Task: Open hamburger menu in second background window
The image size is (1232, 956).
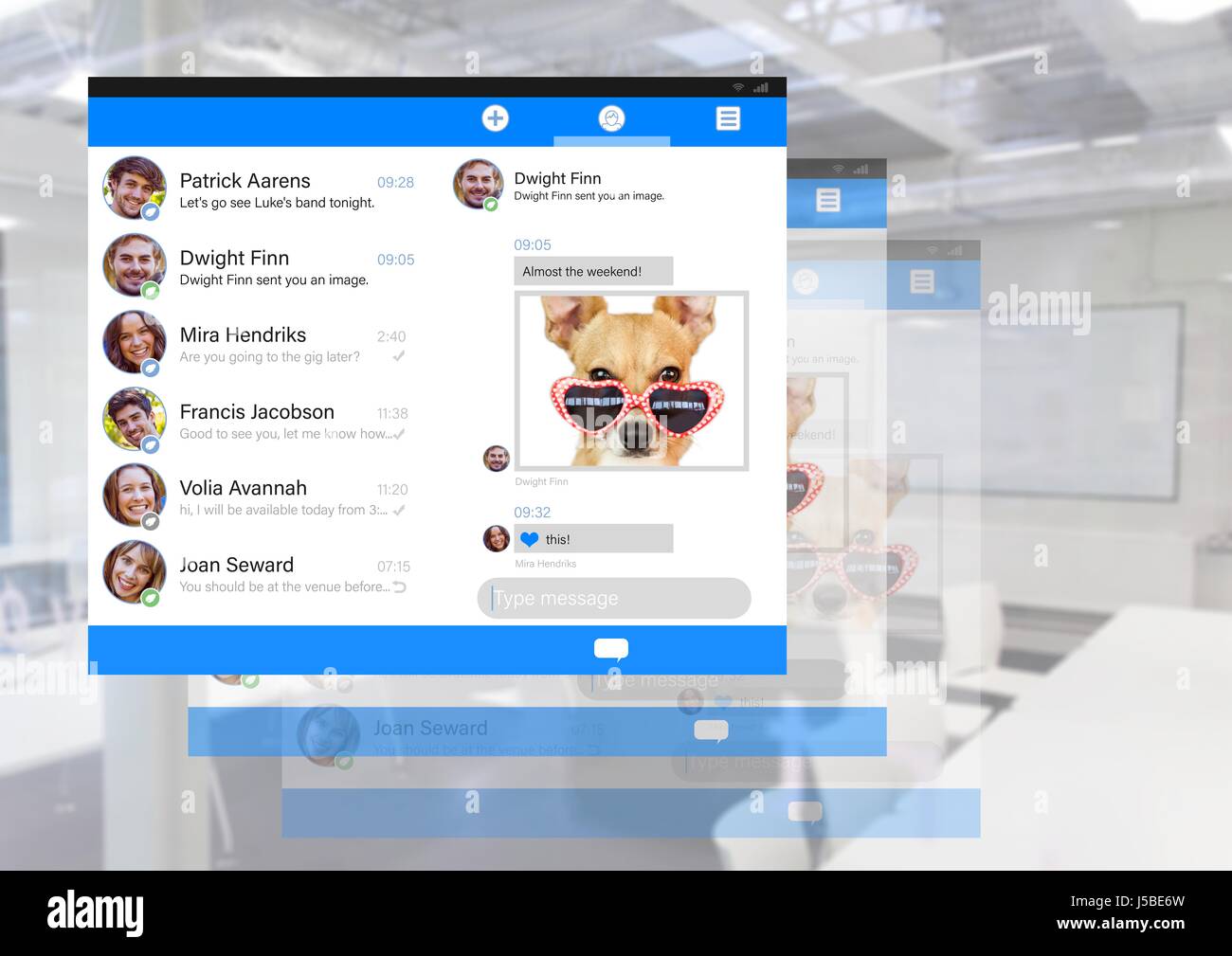Action: [828, 201]
